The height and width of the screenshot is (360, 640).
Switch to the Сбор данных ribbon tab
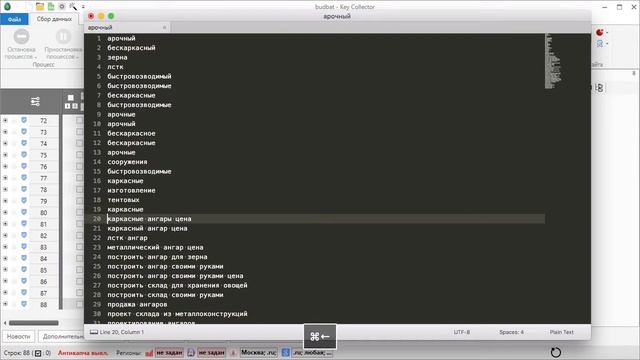(54, 19)
